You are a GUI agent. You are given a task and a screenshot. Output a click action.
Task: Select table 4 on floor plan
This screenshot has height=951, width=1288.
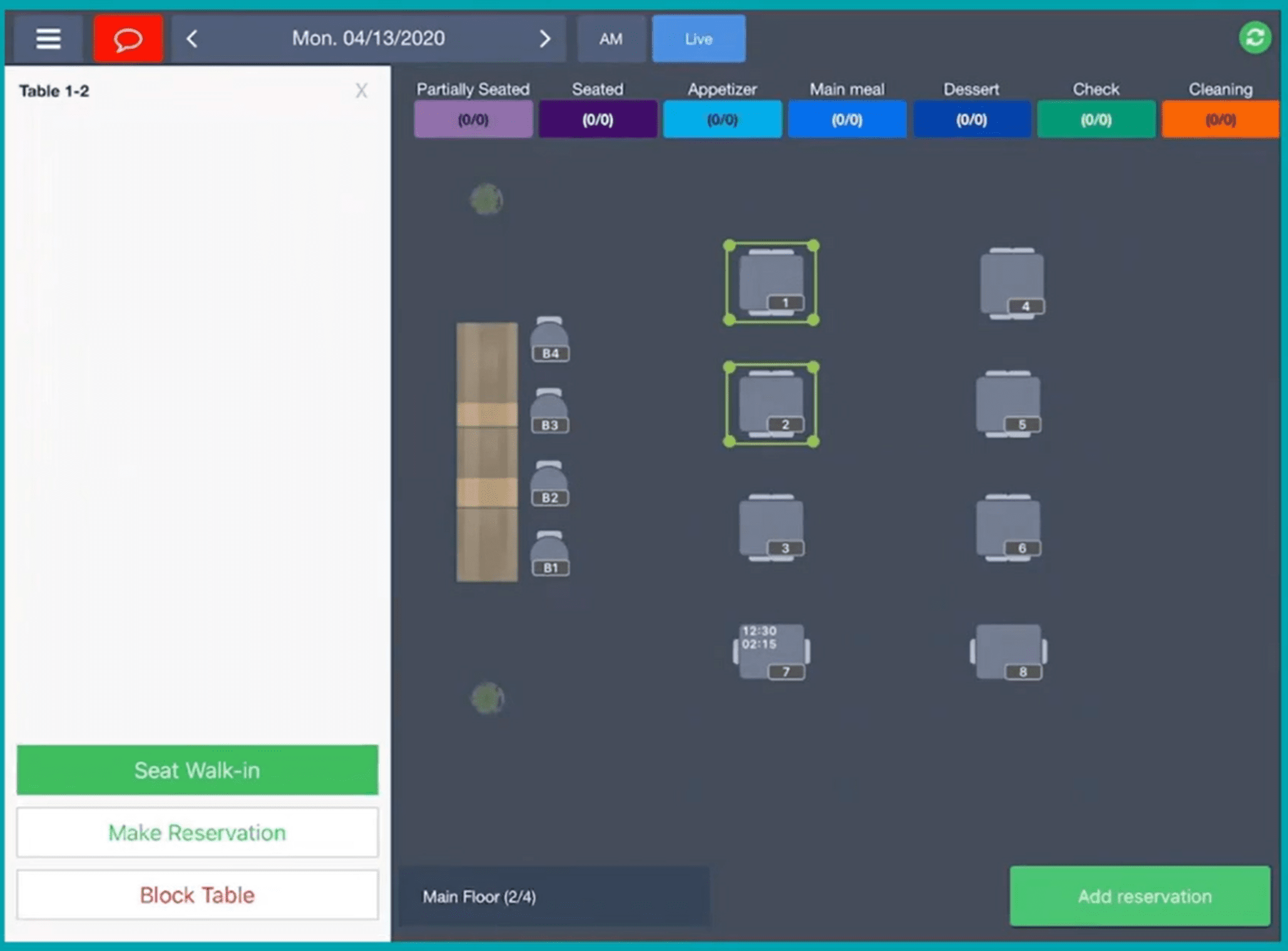click(x=1011, y=282)
